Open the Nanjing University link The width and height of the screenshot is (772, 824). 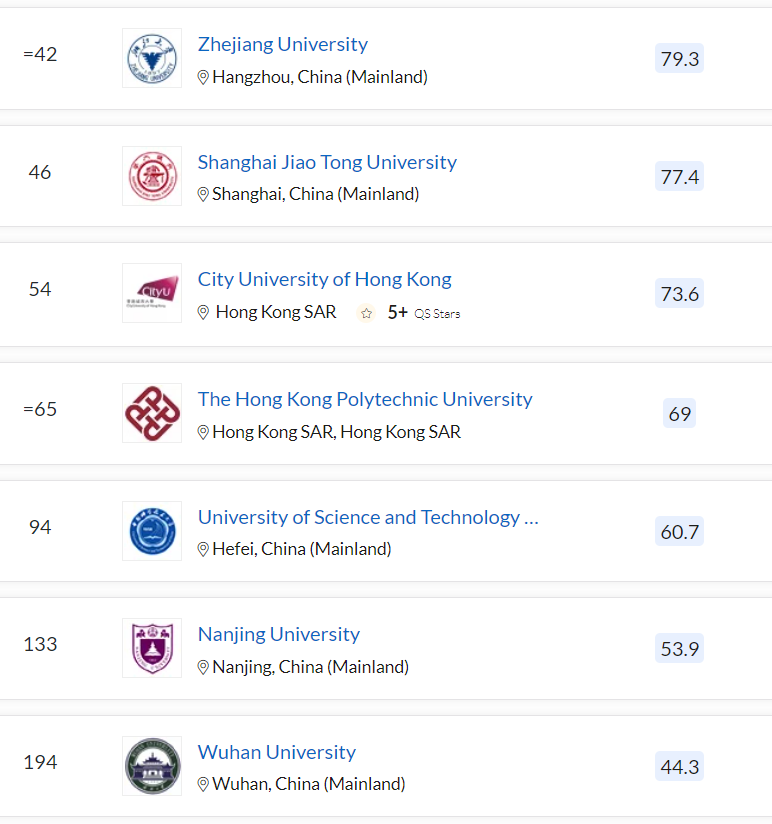(x=278, y=634)
